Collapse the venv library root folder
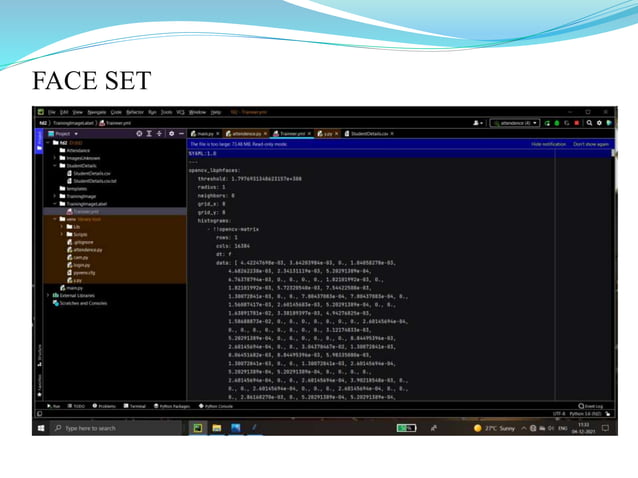The width and height of the screenshot is (638, 478). [x=55, y=219]
